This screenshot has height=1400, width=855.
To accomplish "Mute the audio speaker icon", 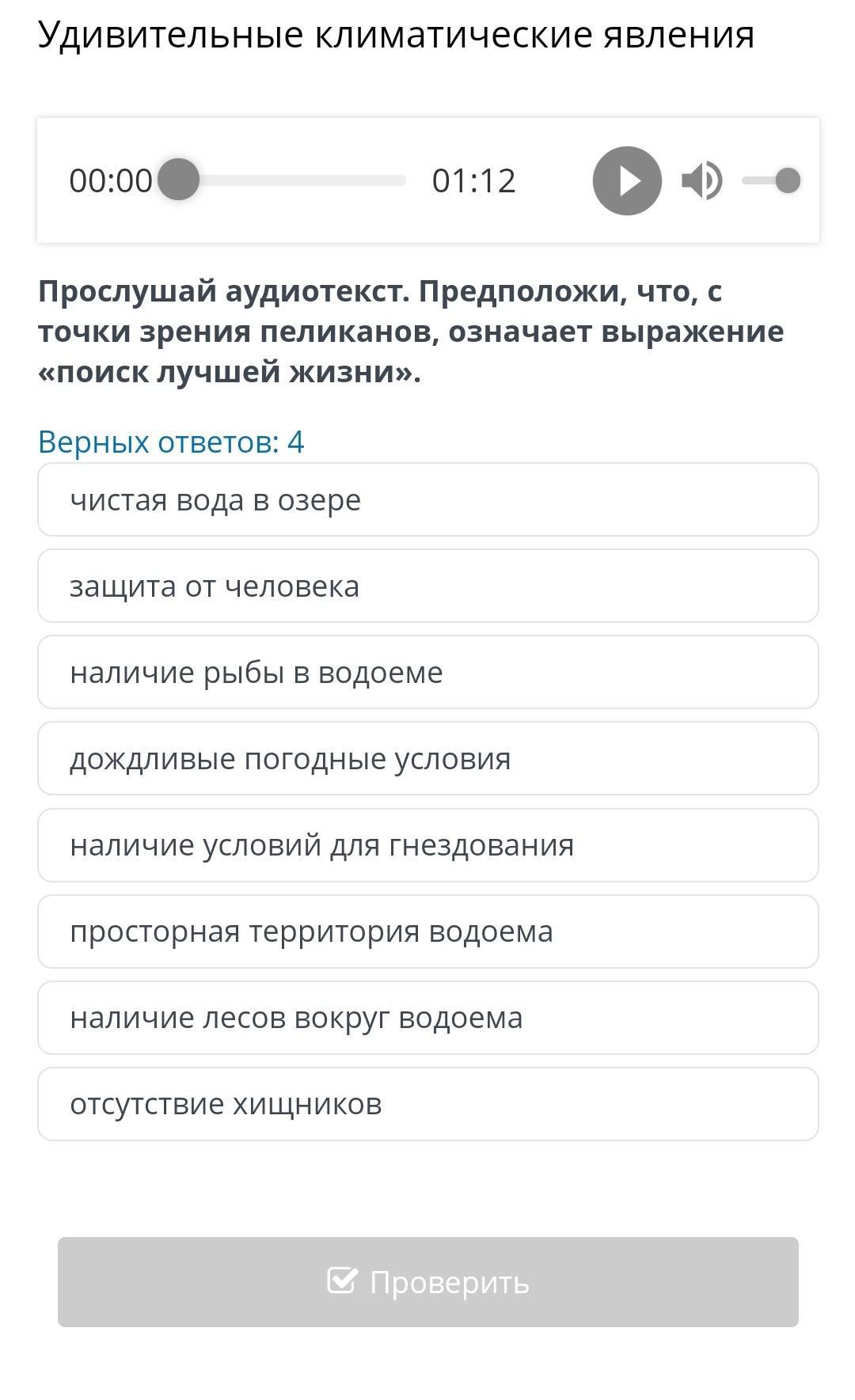I will 701,180.
